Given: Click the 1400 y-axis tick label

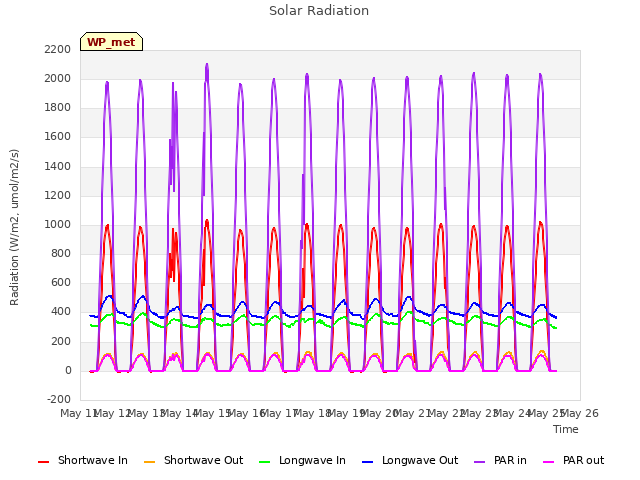Looking at the screenshot, I should pyautogui.click(x=58, y=166).
